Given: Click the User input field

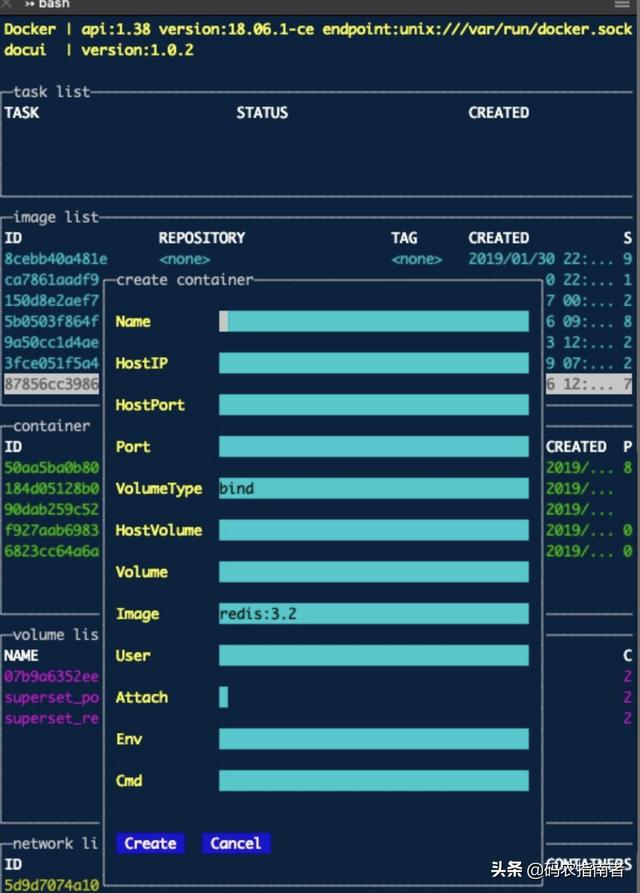Looking at the screenshot, I should 374,656.
